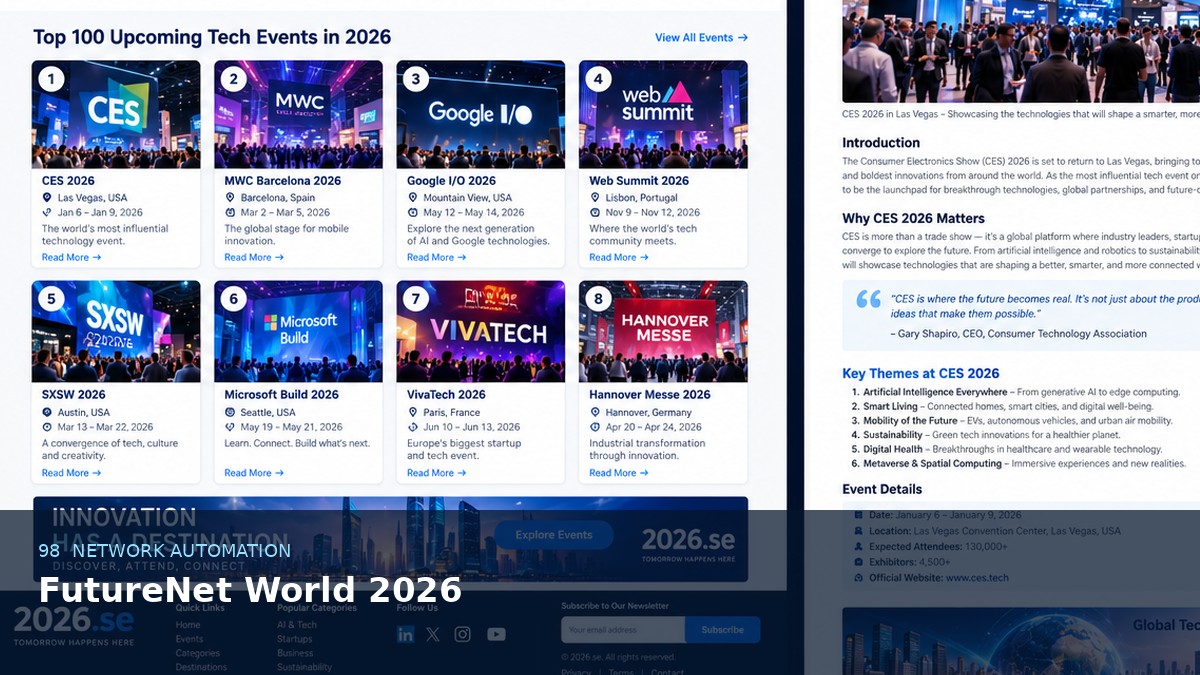Screen dimensions: 1200x675
Task: Open Business popular category
Action: pyautogui.click(x=295, y=653)
